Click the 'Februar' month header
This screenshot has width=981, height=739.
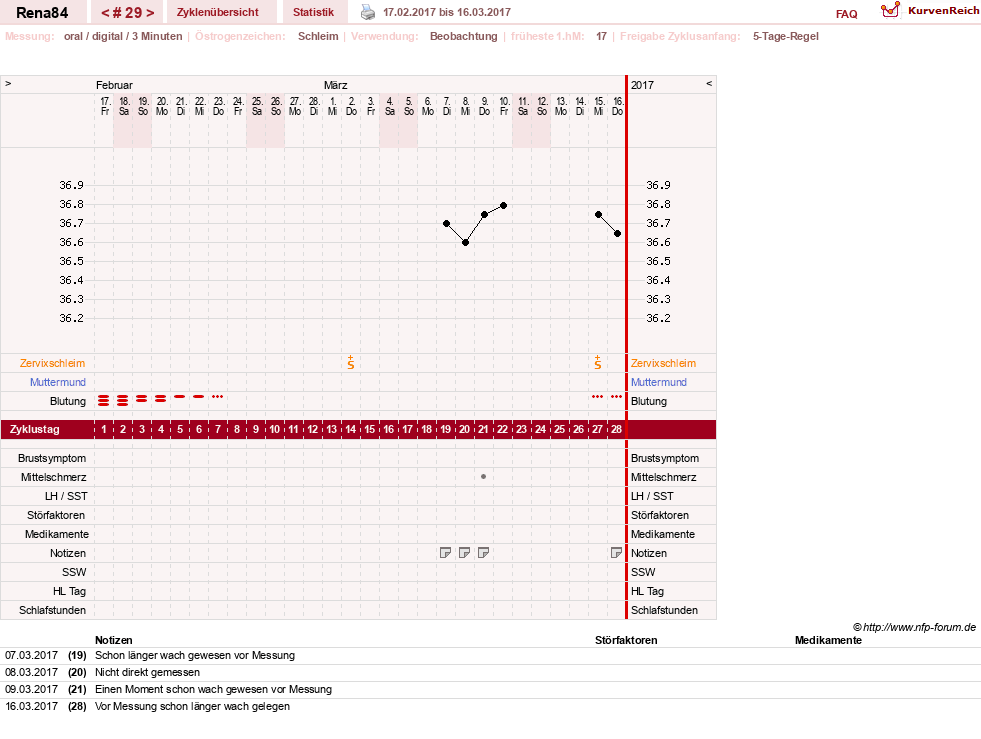click(114, 85)
